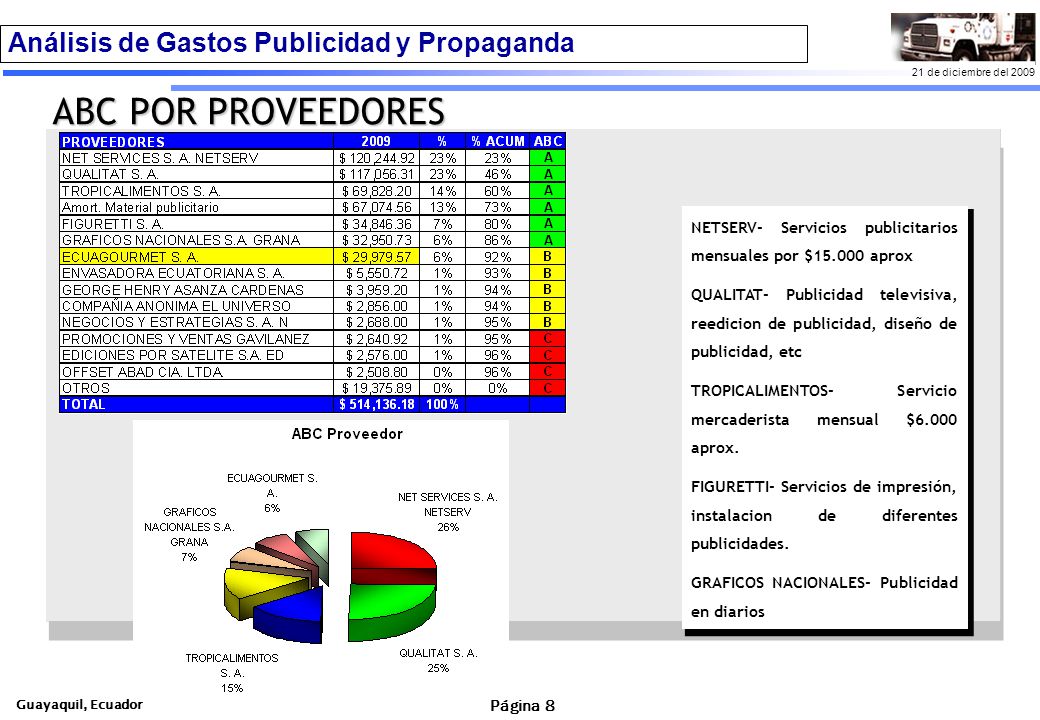Click amount '$ 19,375.89' in OTROS row
1040x720 pixels.
pos(376,388)
